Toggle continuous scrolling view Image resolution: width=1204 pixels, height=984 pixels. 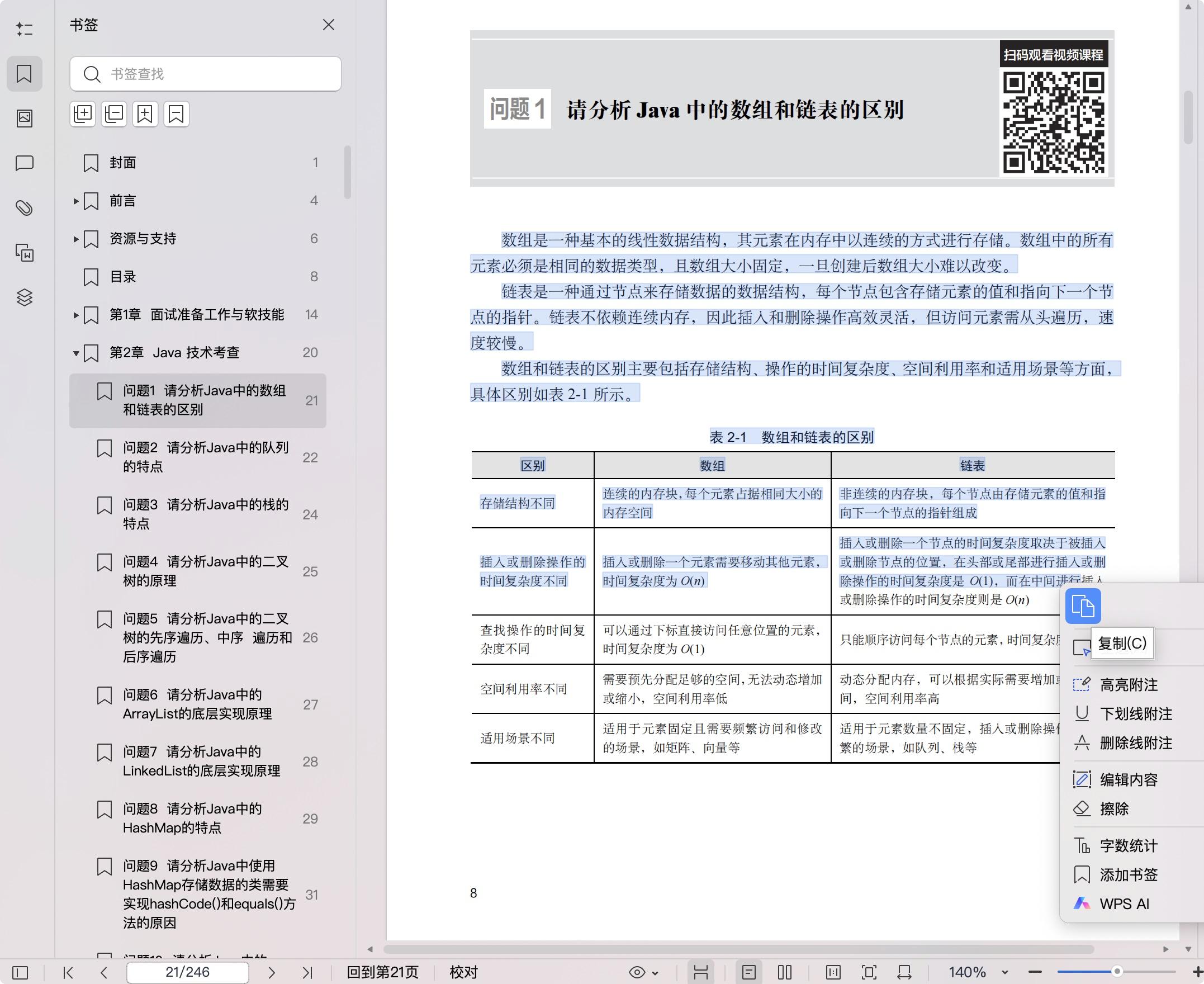(701, 973)
